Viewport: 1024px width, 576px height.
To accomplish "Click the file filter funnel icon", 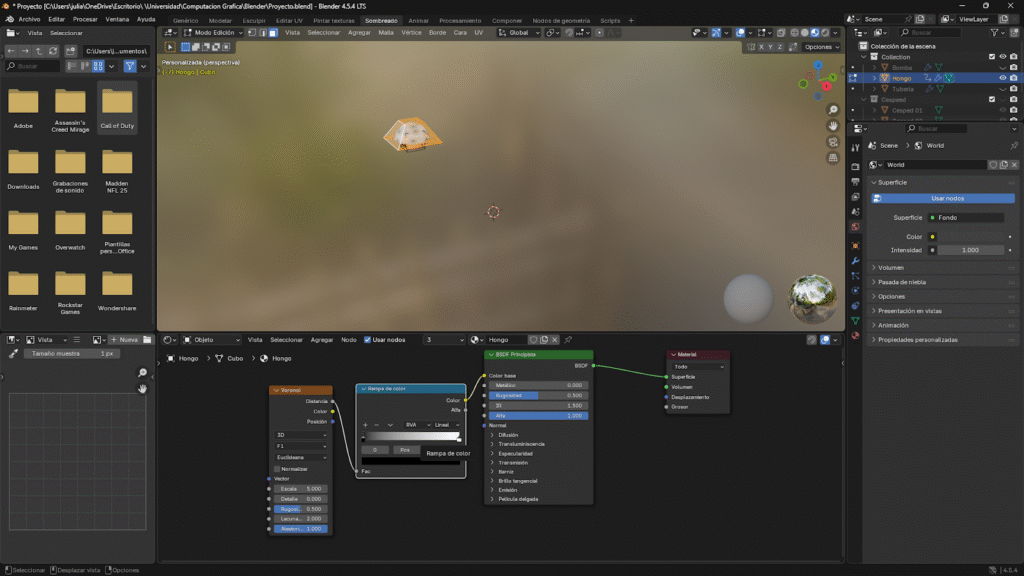I will coord(130,66).
